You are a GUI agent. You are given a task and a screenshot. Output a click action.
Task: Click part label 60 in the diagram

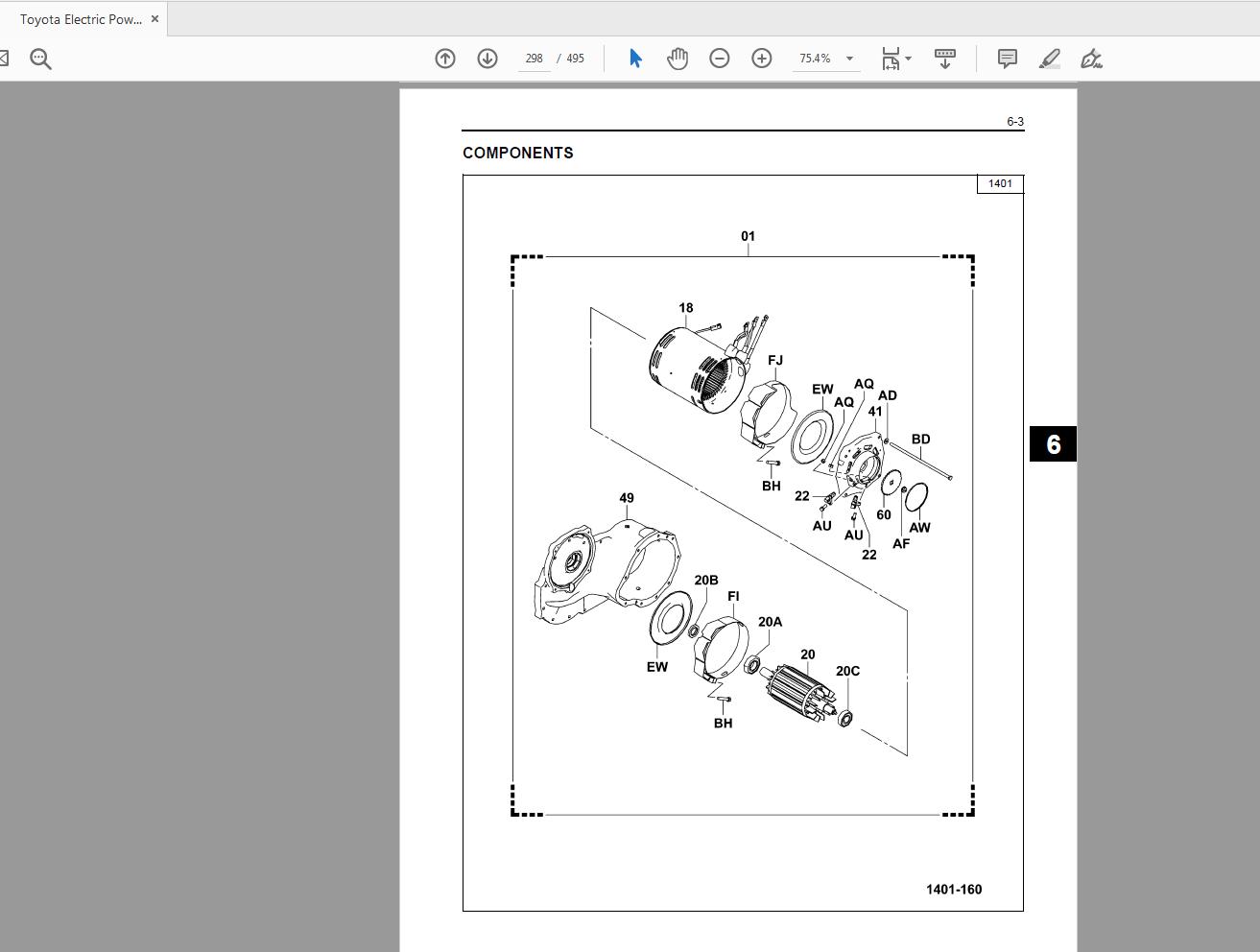[x=884, y=515]
